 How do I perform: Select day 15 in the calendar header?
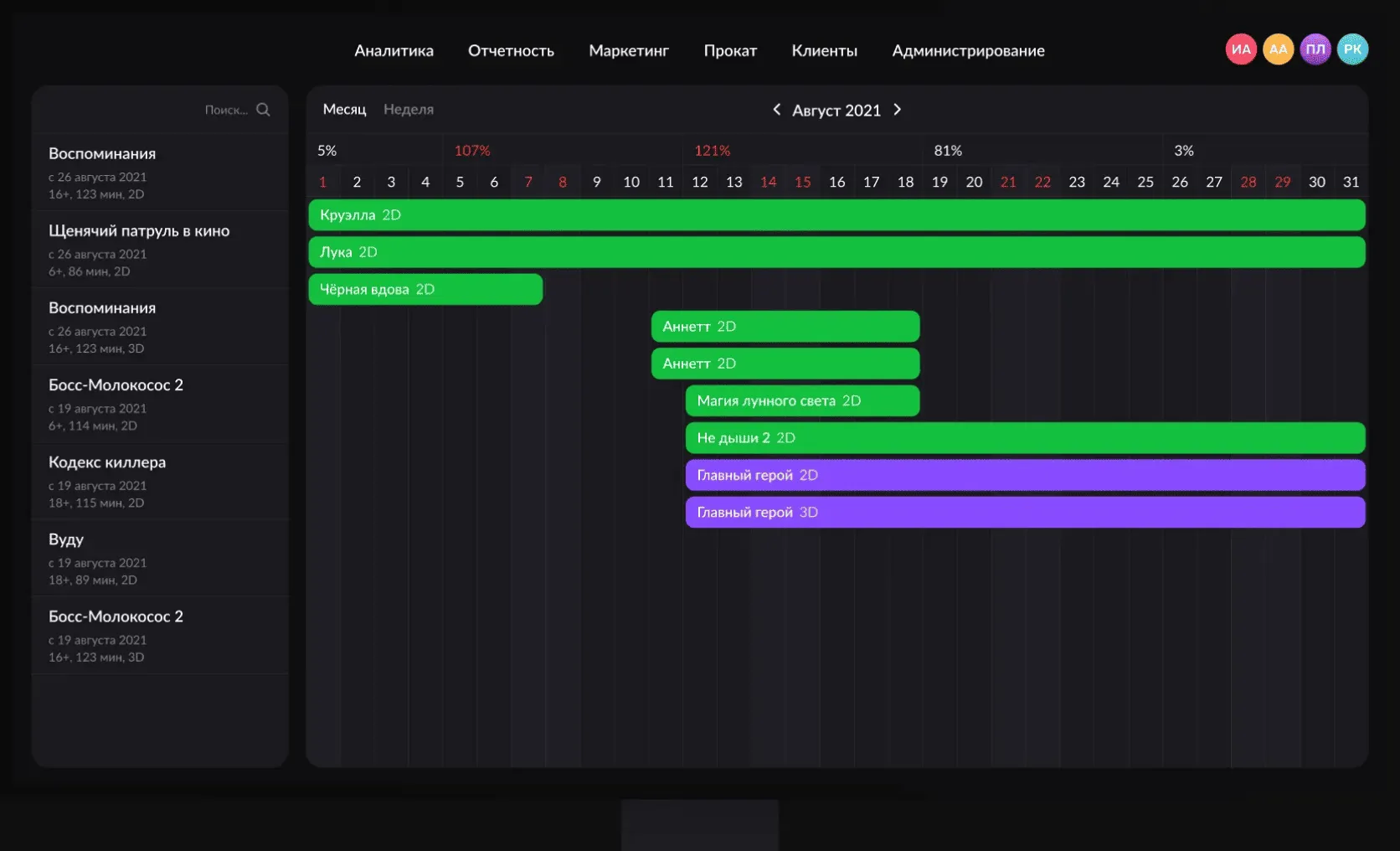click(x=803, y=182)
